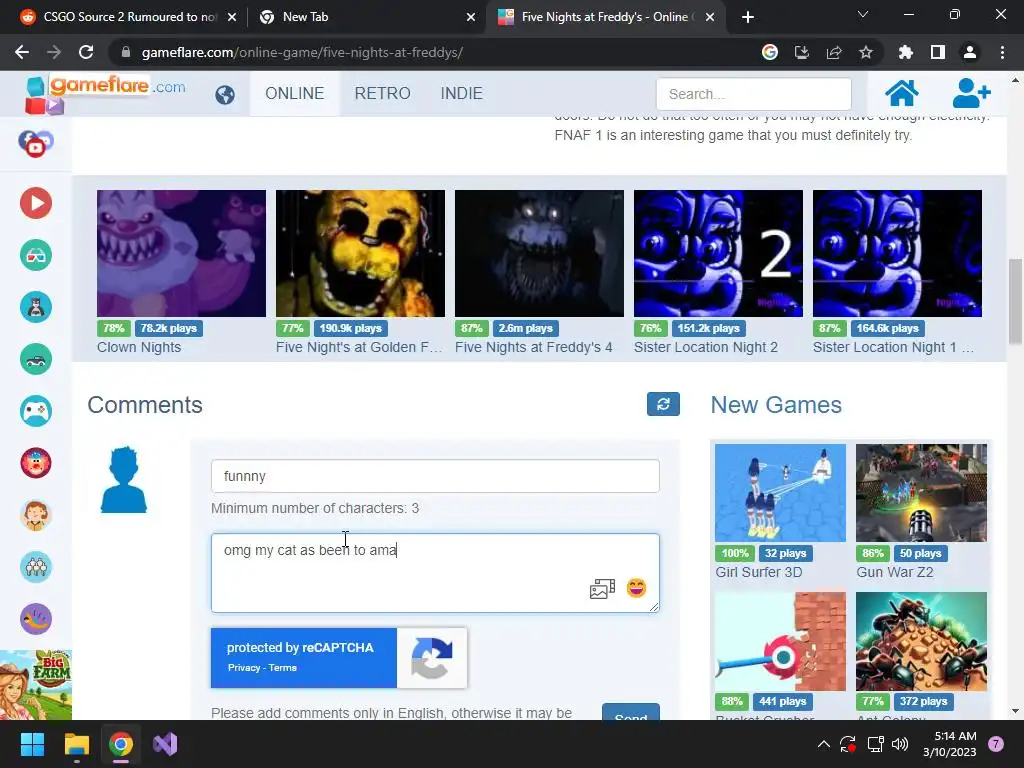Refresh comments with the blue refresh icon
The width and height of the screenshot is (1024, 768).
pos(663,404)
